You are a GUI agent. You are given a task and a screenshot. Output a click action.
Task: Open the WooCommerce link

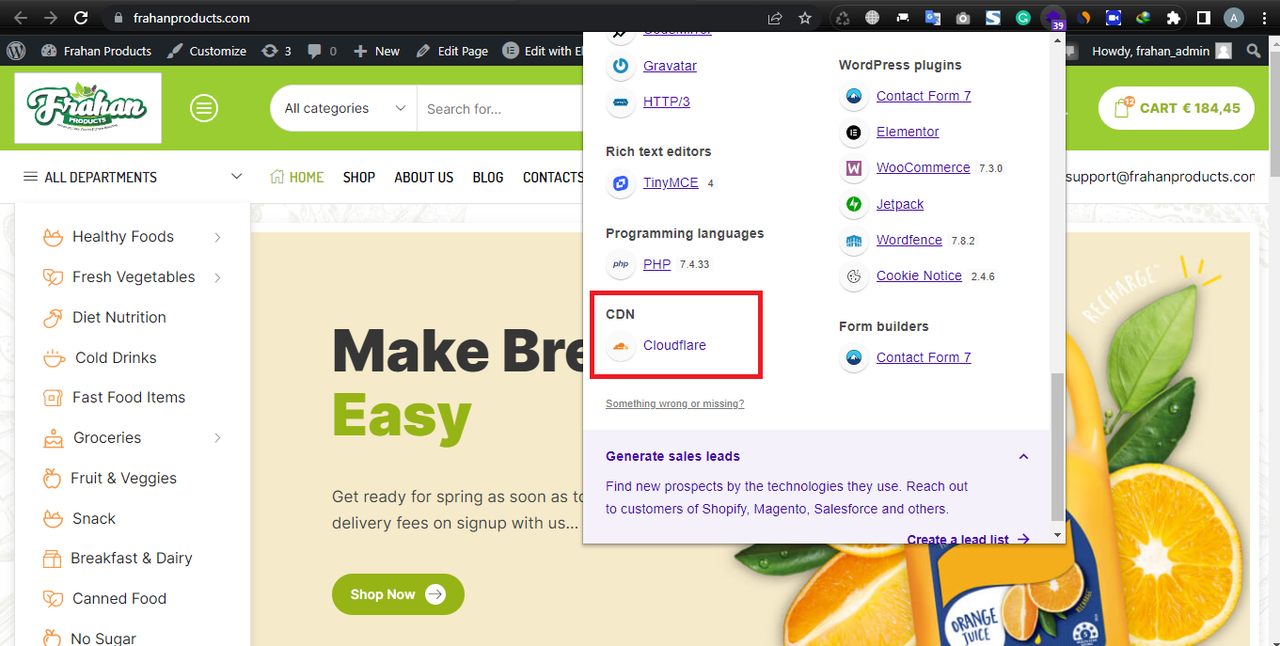click(x=923, y=168)
